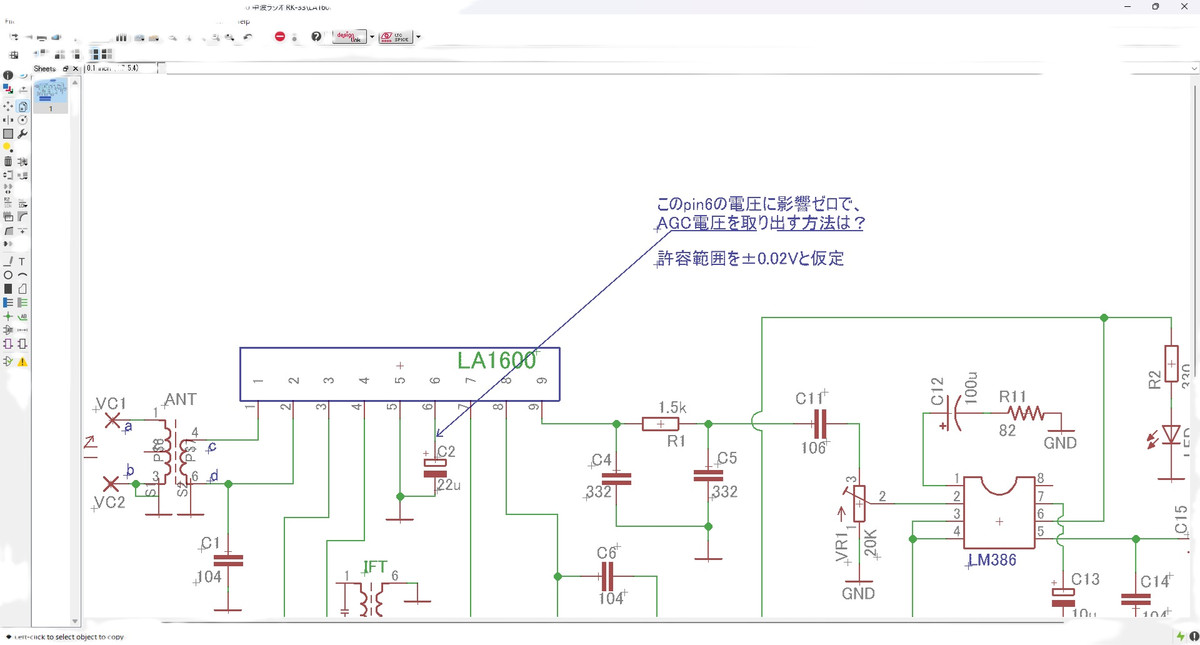Click the Undo arrow in the toolbar
The width and height of the screenshot is (1200, 645).
point(248,37)
